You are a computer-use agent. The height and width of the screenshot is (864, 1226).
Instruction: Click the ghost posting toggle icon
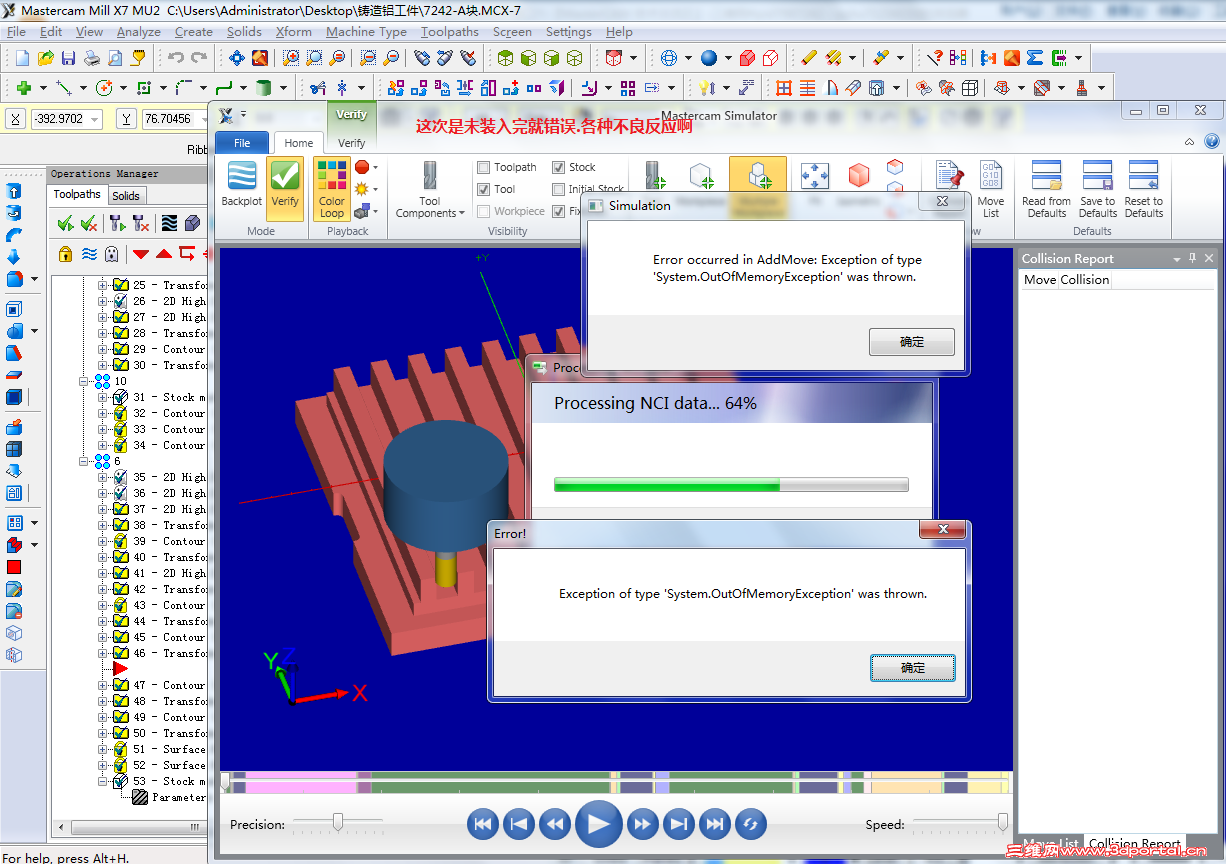click(111, 253)
